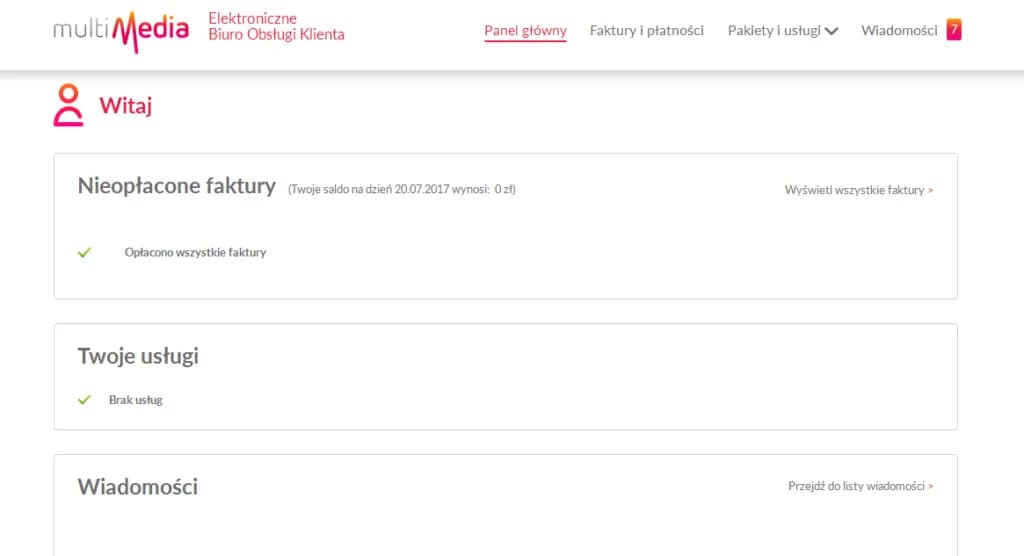Click Elektroniczne Biuro Obsługi Klienta header text
This screenshot has width=1024, height=556.
(276, 27)
